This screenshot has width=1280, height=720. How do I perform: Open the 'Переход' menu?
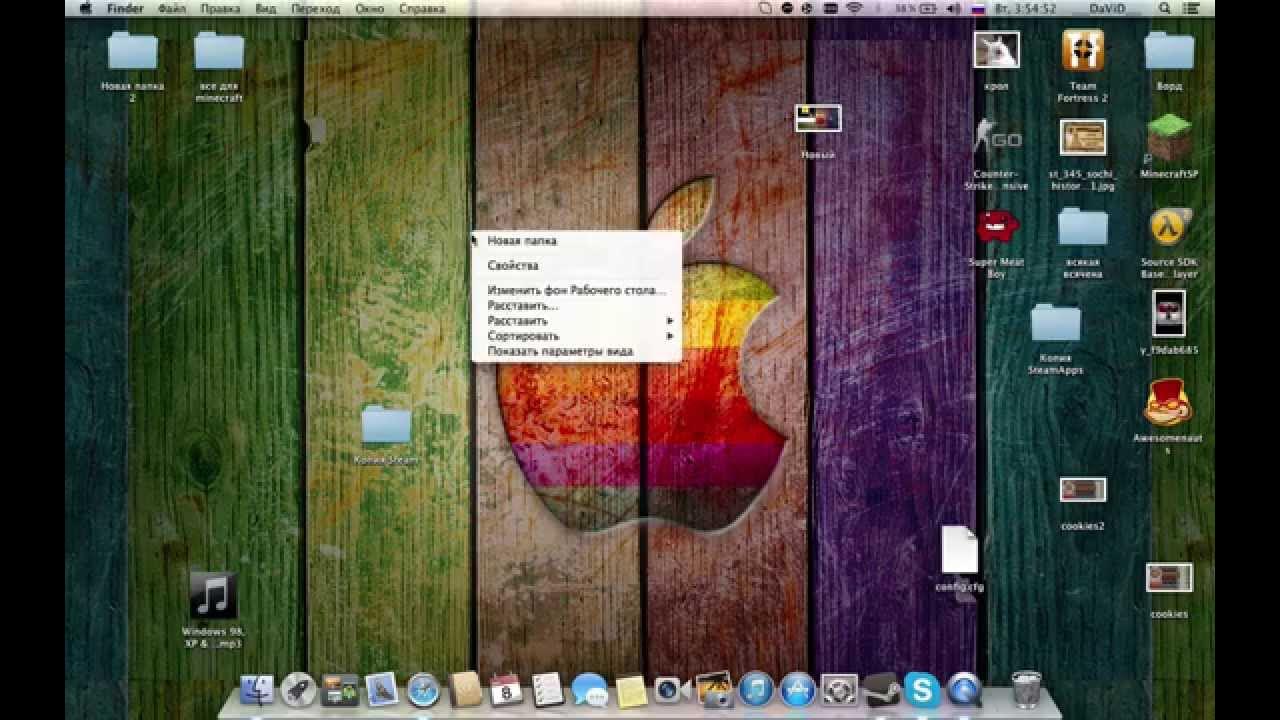tap(316, 8)
